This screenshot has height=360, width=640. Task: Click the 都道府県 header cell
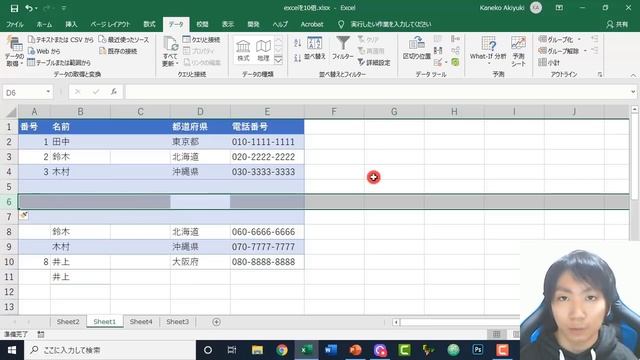(x=200, y=127)
